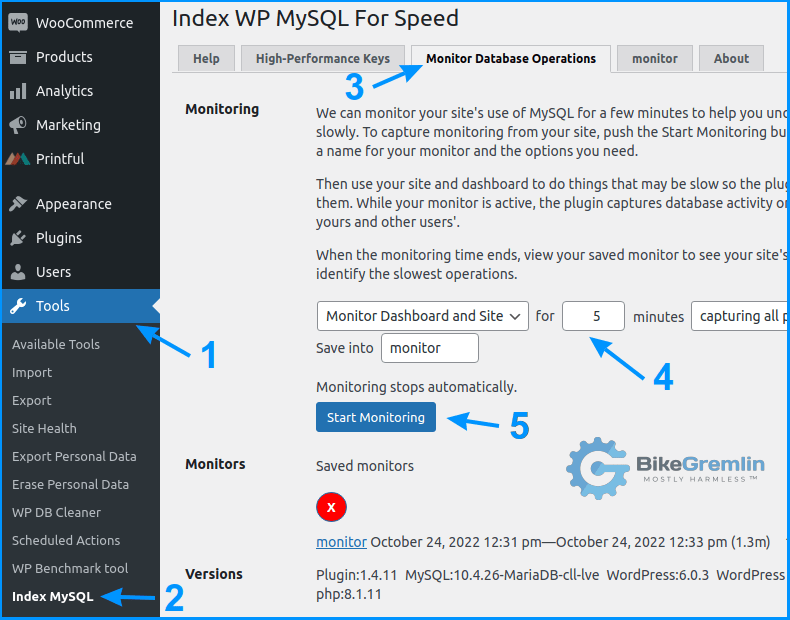The image size is (790, 620).
Task: Open Analytics menu item
Action: pyautogui.click(x=81, y=91)
